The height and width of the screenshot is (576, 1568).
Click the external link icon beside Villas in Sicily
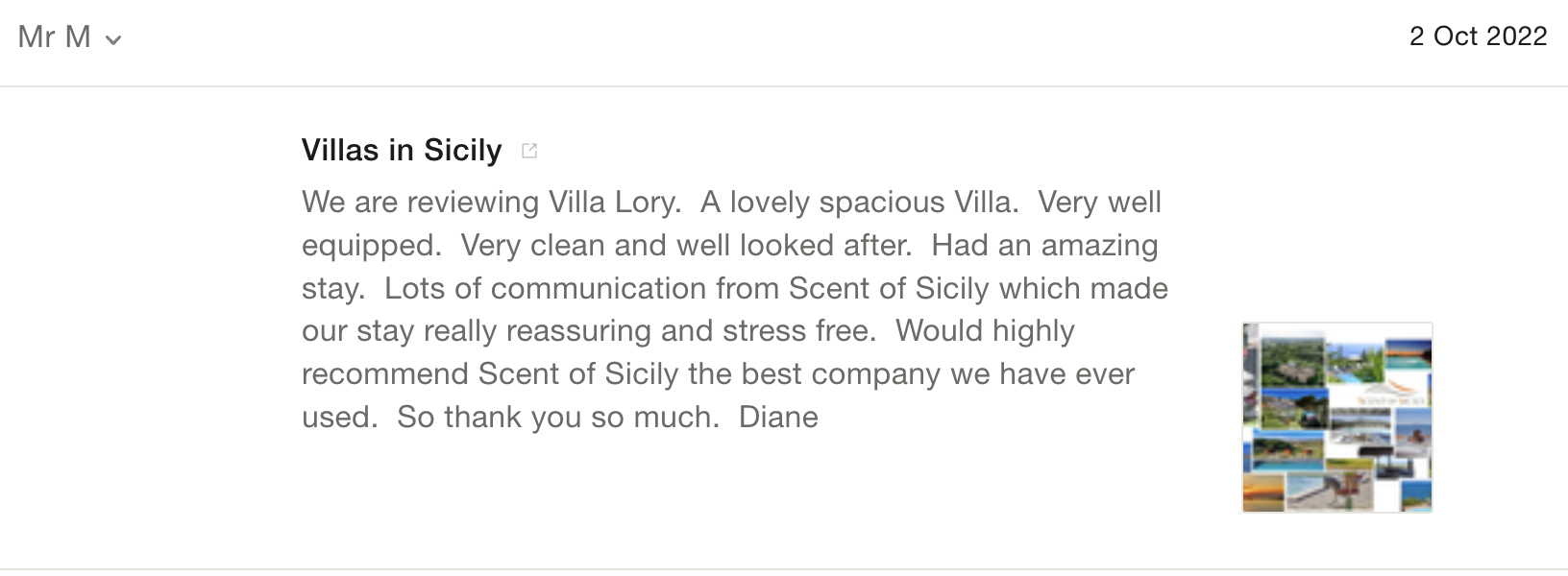pyautogui.click(x=528, y=151)
